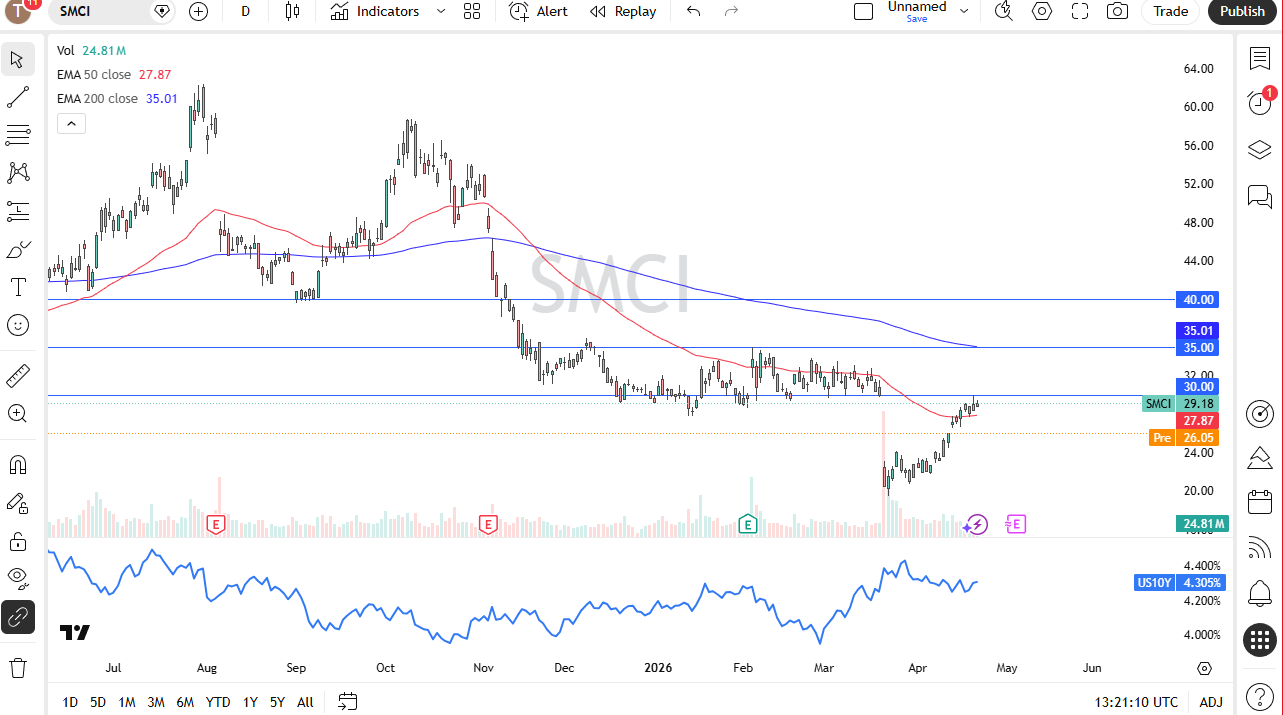Open chart settings hexagon icon

(1042, 11)
